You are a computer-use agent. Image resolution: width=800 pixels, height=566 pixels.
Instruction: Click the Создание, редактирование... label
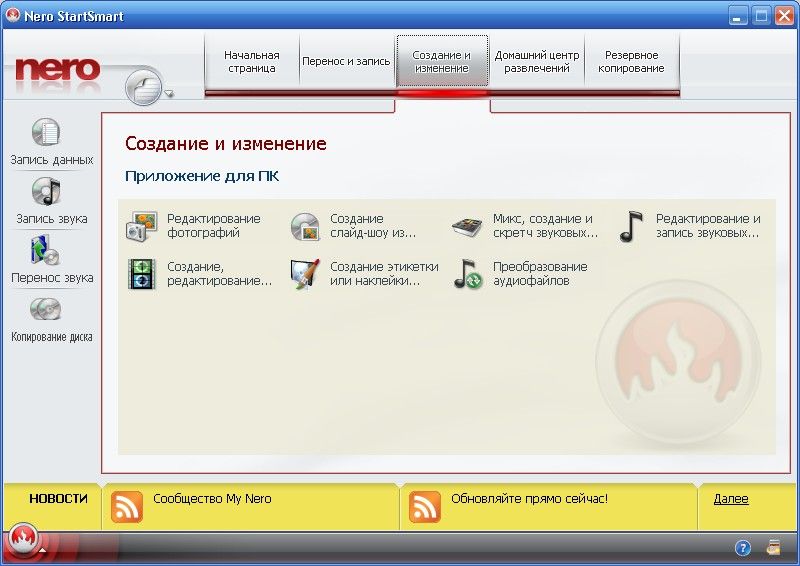click(x=219, y=274)
